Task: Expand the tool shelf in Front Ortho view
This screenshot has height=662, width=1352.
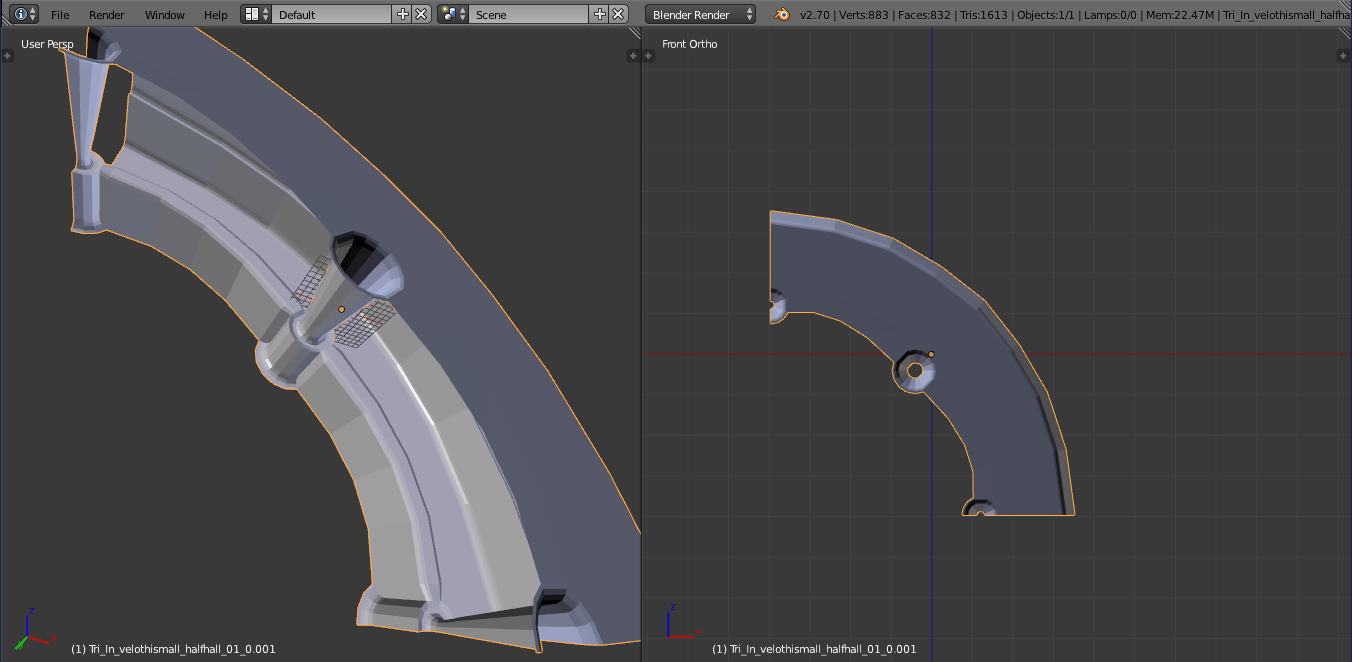Action: (648, 56)
